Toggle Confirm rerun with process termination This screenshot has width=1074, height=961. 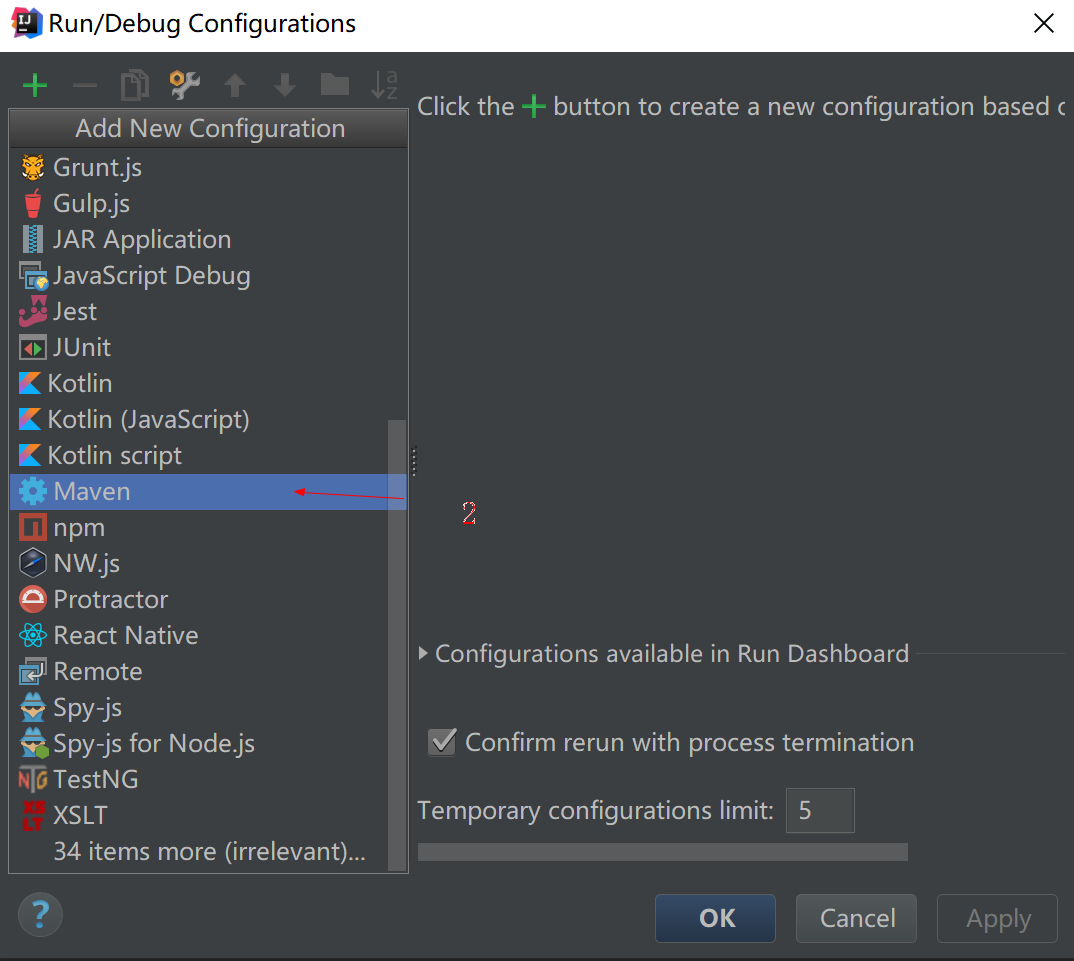click(442, 742)
